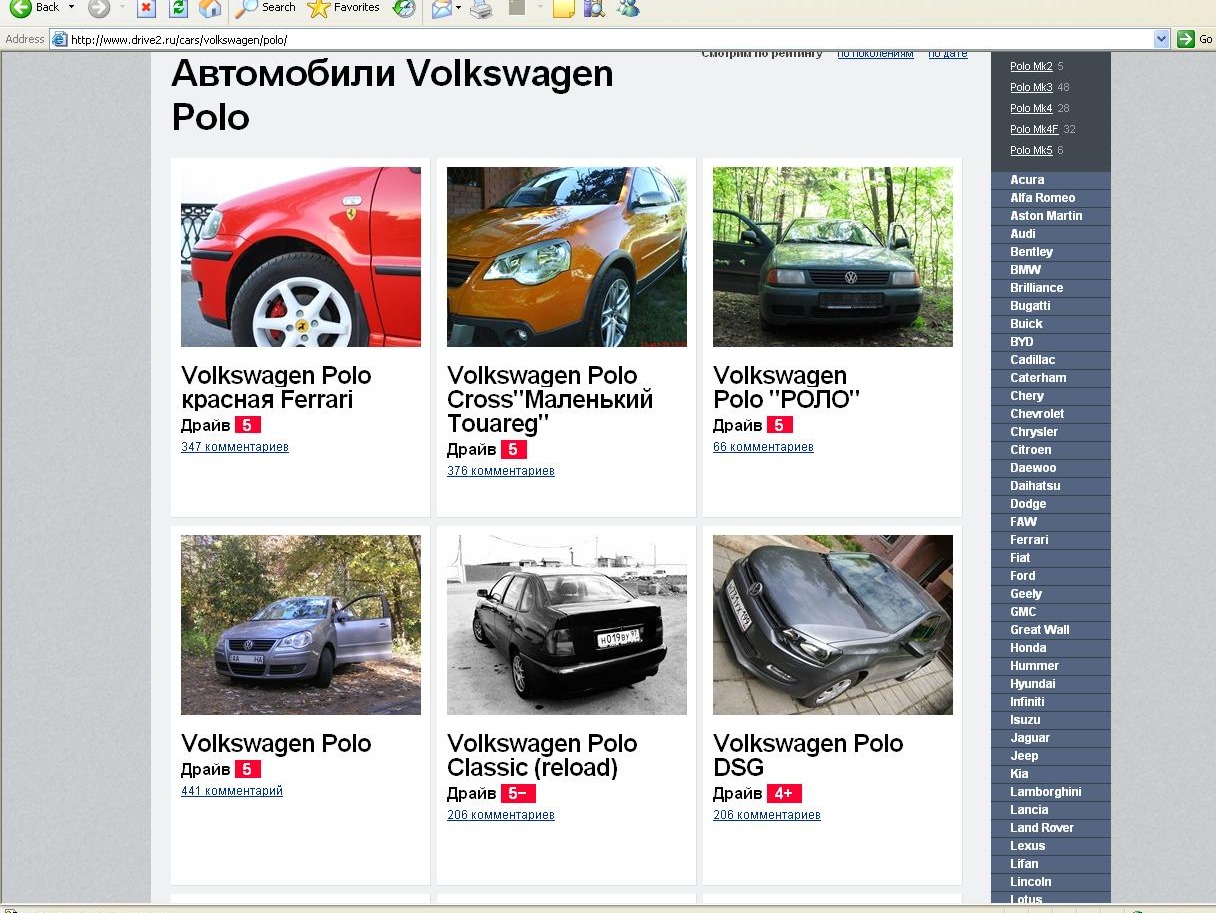Screen dimensions: 1216x913
Task: Click the page icon in the address bar
Action: 59,40
